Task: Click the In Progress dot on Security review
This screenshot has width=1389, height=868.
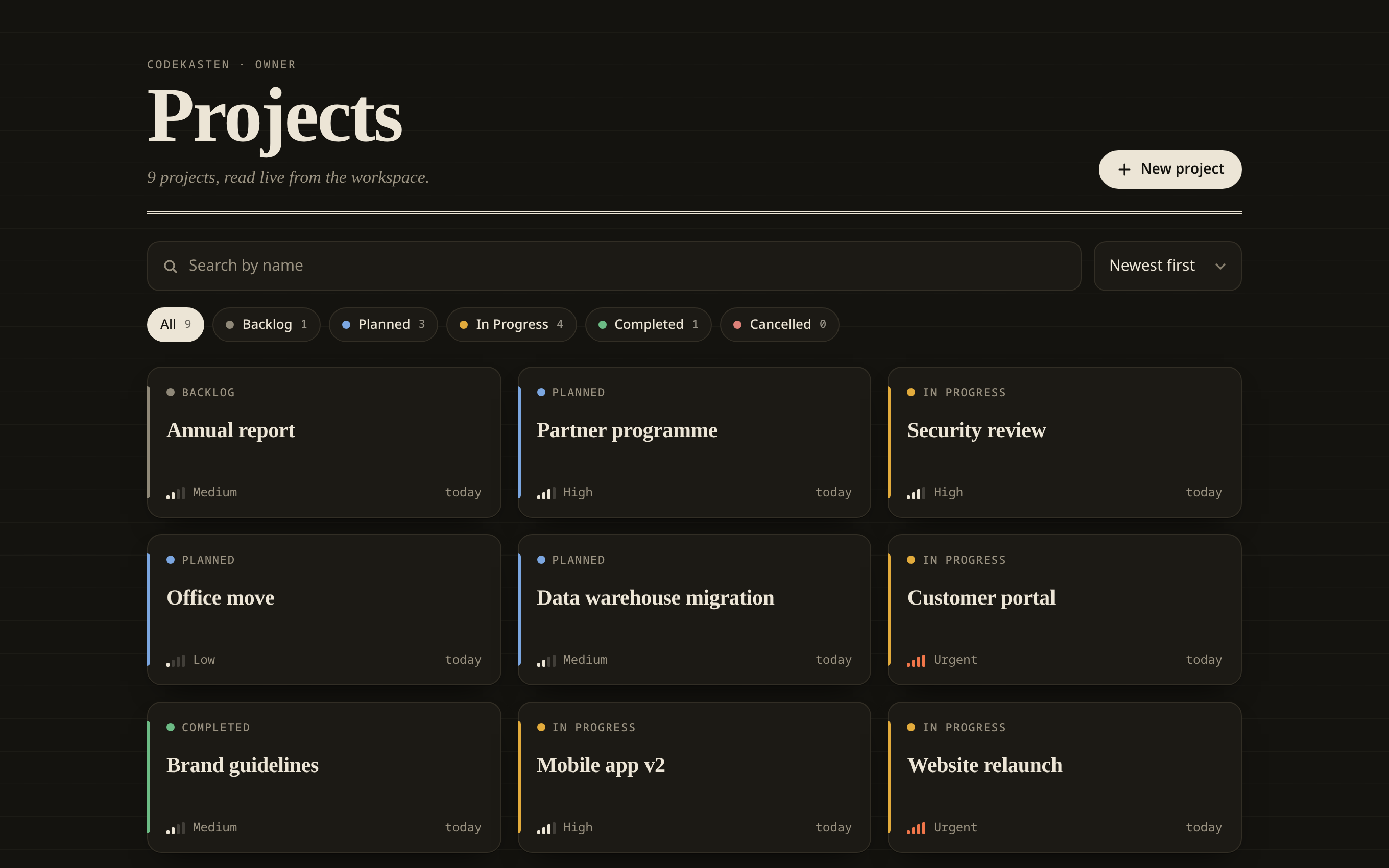Action: (911, 392)
